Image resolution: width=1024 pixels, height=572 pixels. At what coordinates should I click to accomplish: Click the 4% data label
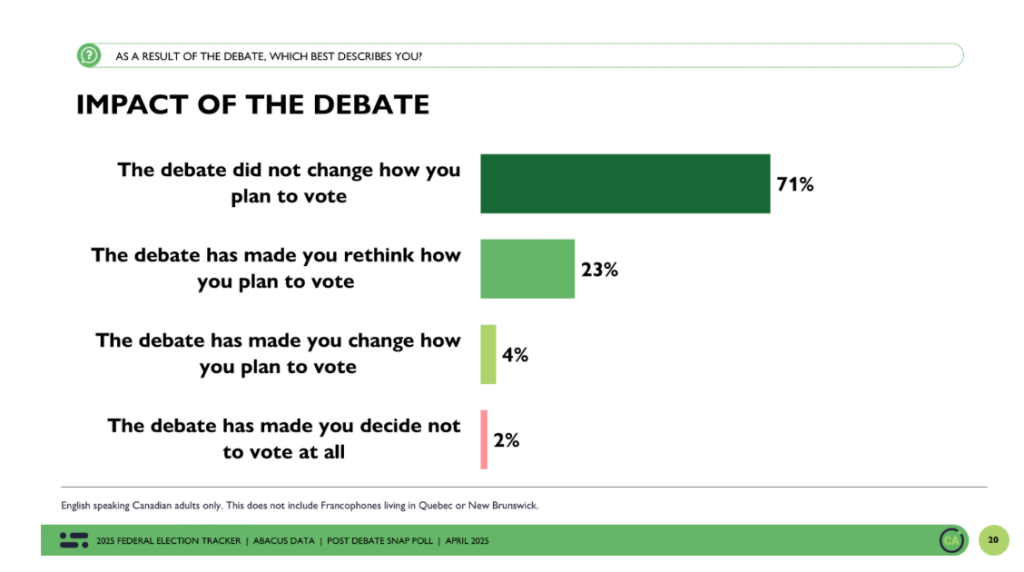[x=515, y=355]
